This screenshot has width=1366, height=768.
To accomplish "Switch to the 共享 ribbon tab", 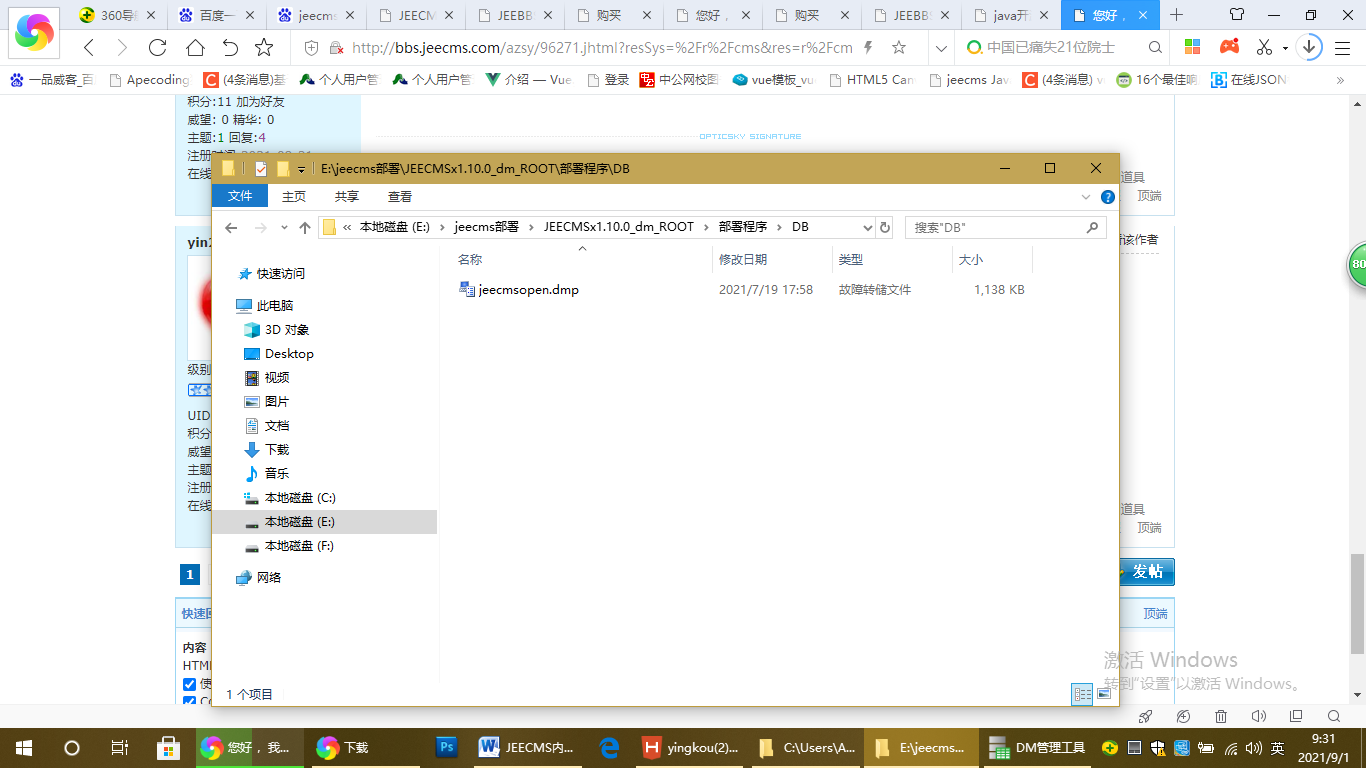I will click(x=347, y=197).
